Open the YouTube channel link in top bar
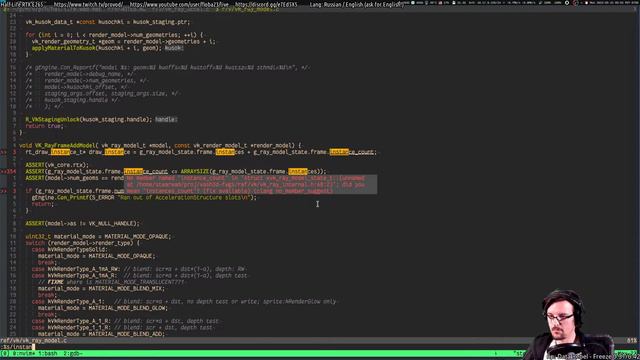Screen dimensions: 640x360 (179, 4)
